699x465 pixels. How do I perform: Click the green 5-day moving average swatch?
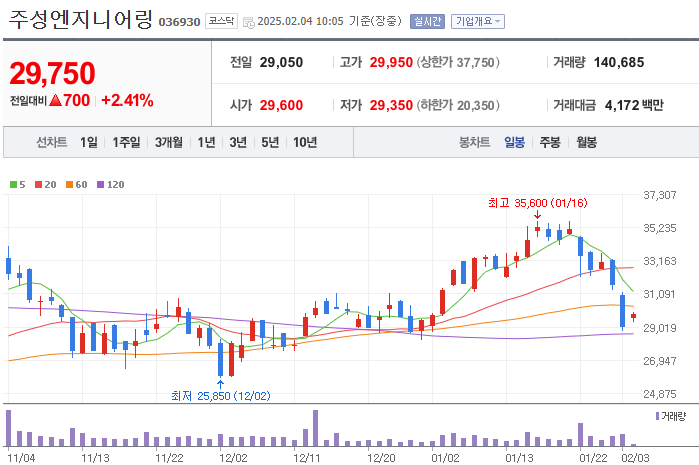point(13,185)
